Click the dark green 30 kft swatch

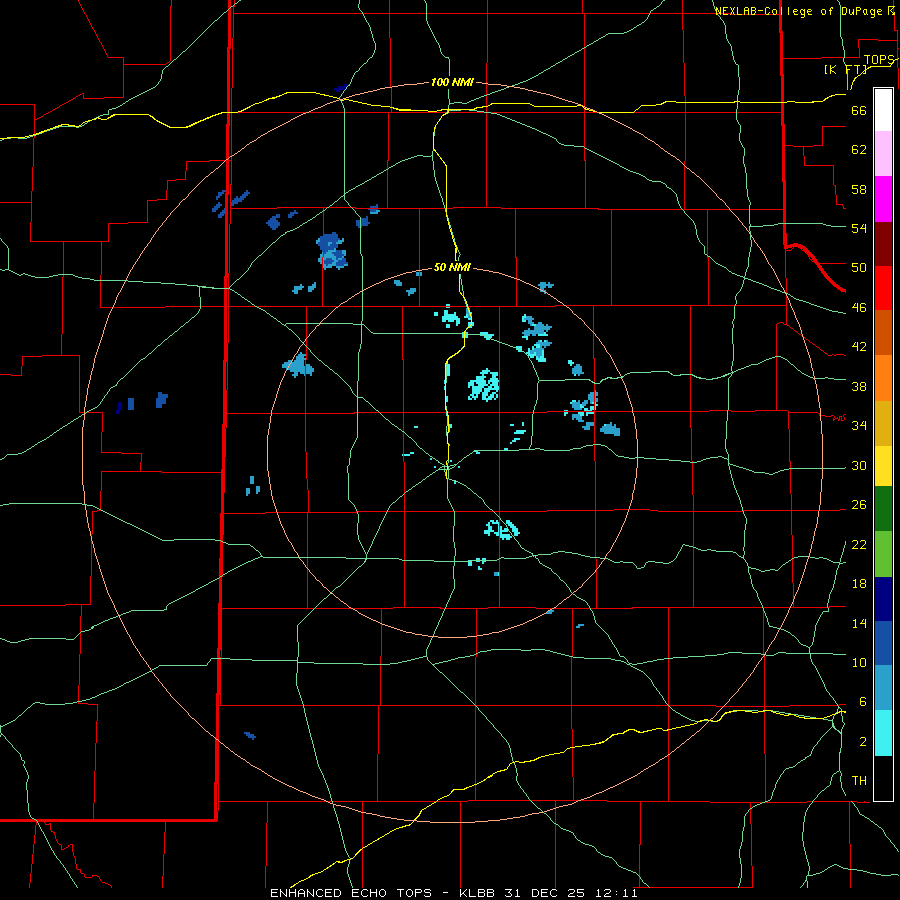[x=883, y=509]
